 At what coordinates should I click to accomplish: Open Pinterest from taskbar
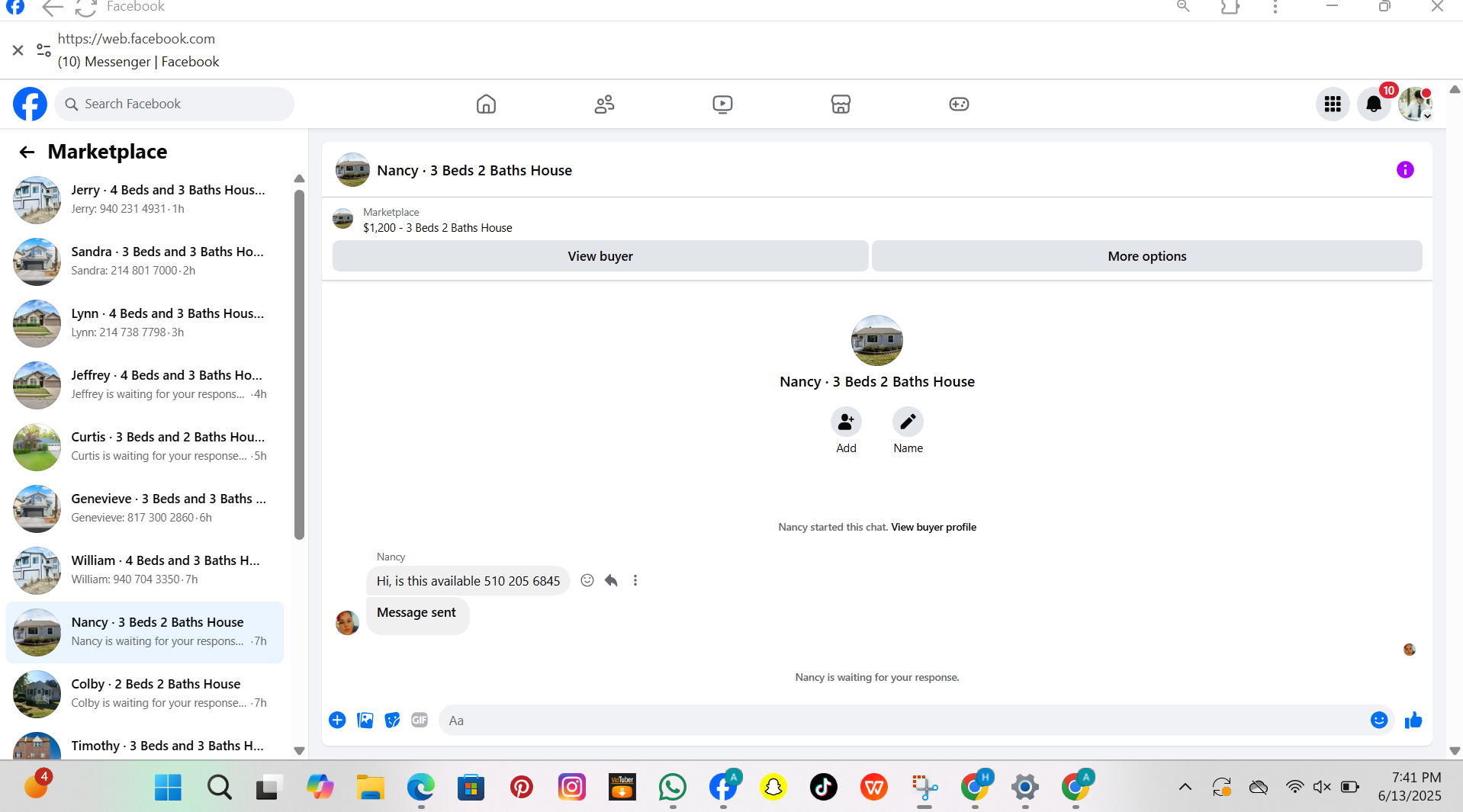(x=521, y=787)
